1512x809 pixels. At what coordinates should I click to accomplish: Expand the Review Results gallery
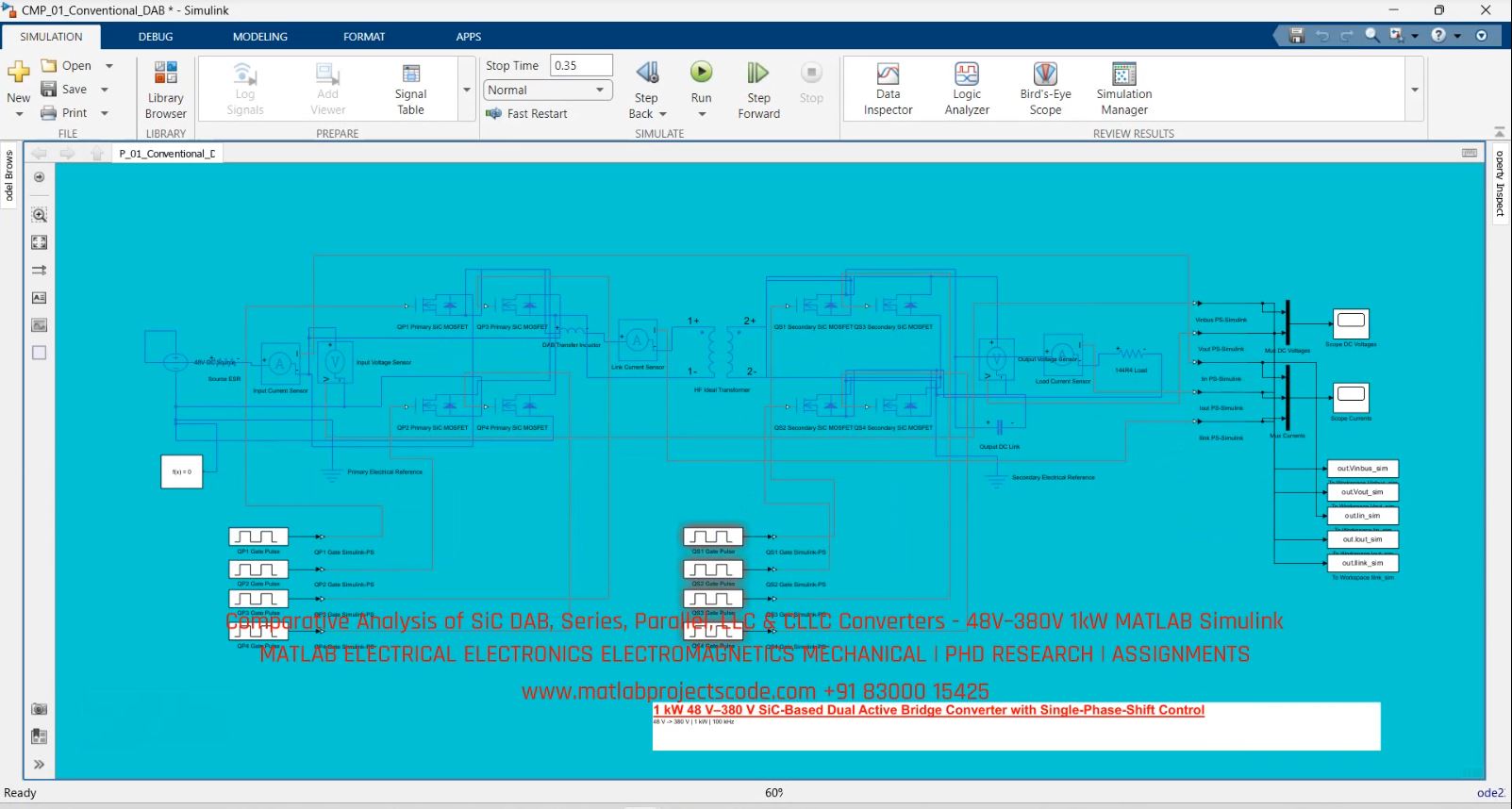[1415, 90]
